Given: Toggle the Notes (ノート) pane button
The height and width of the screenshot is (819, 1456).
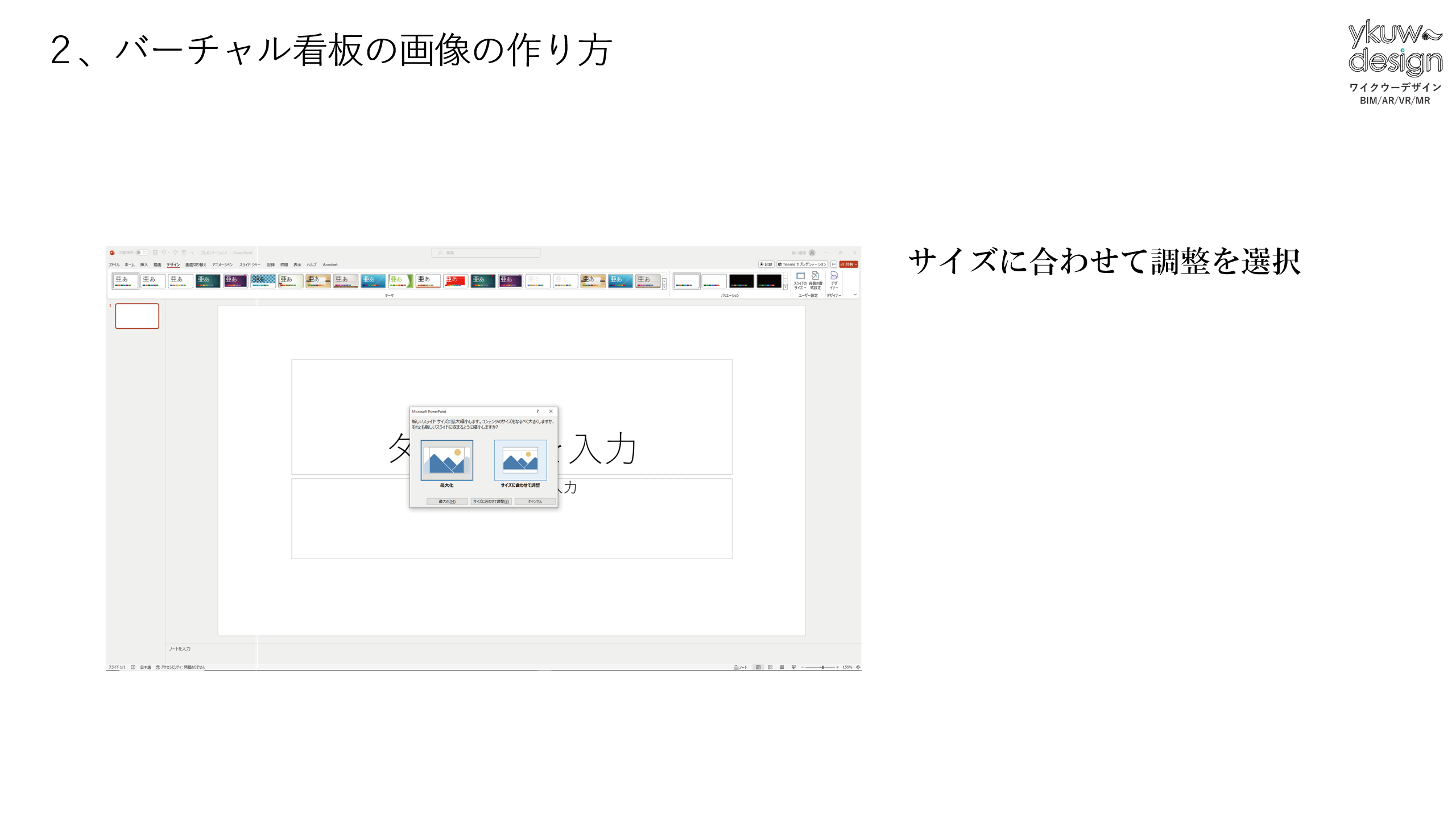Looking at the screenshot, I should (x=740, y=667).
